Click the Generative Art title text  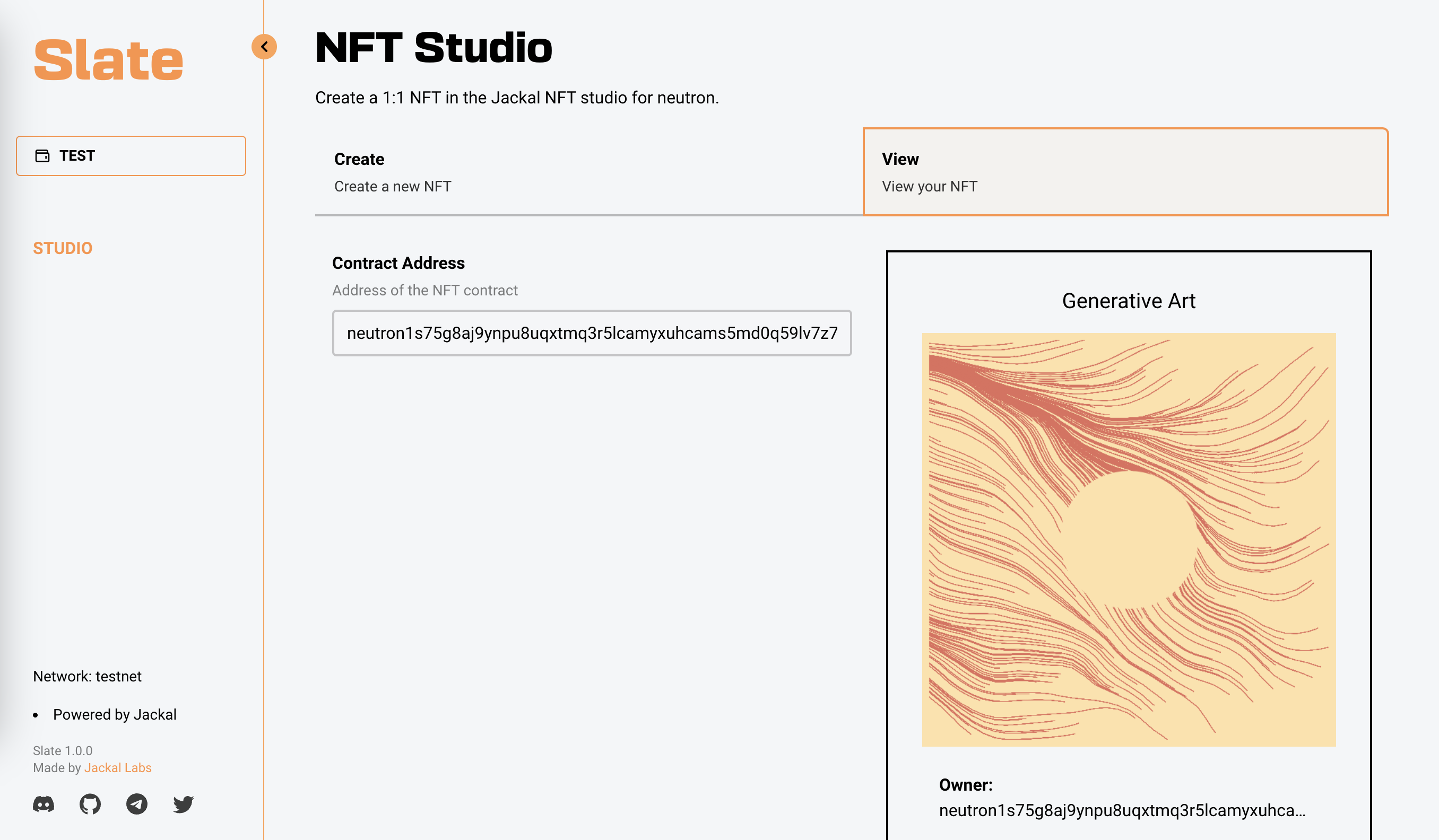pos(1129,301)
